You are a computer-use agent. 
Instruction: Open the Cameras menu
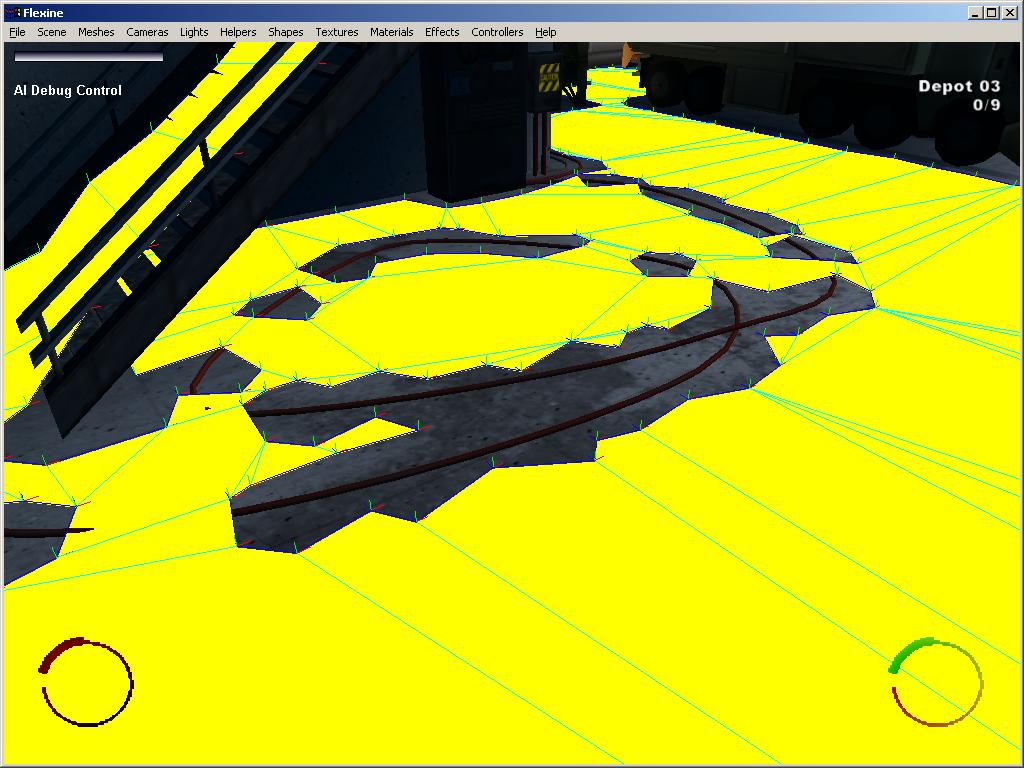(x=147, y=32)
